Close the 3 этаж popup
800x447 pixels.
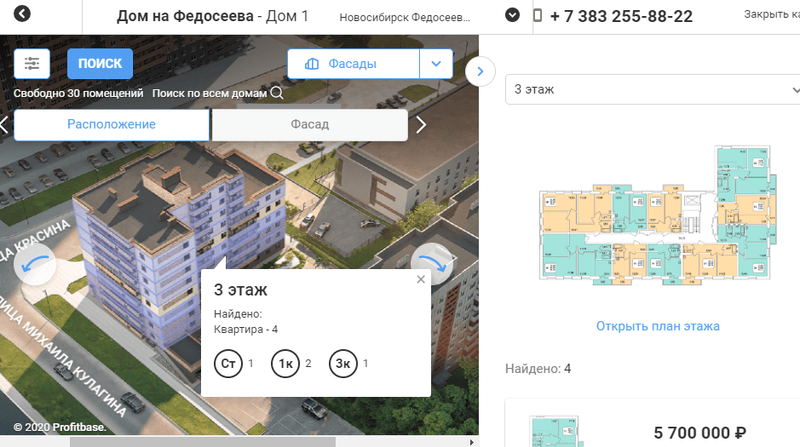pos(421,280)
